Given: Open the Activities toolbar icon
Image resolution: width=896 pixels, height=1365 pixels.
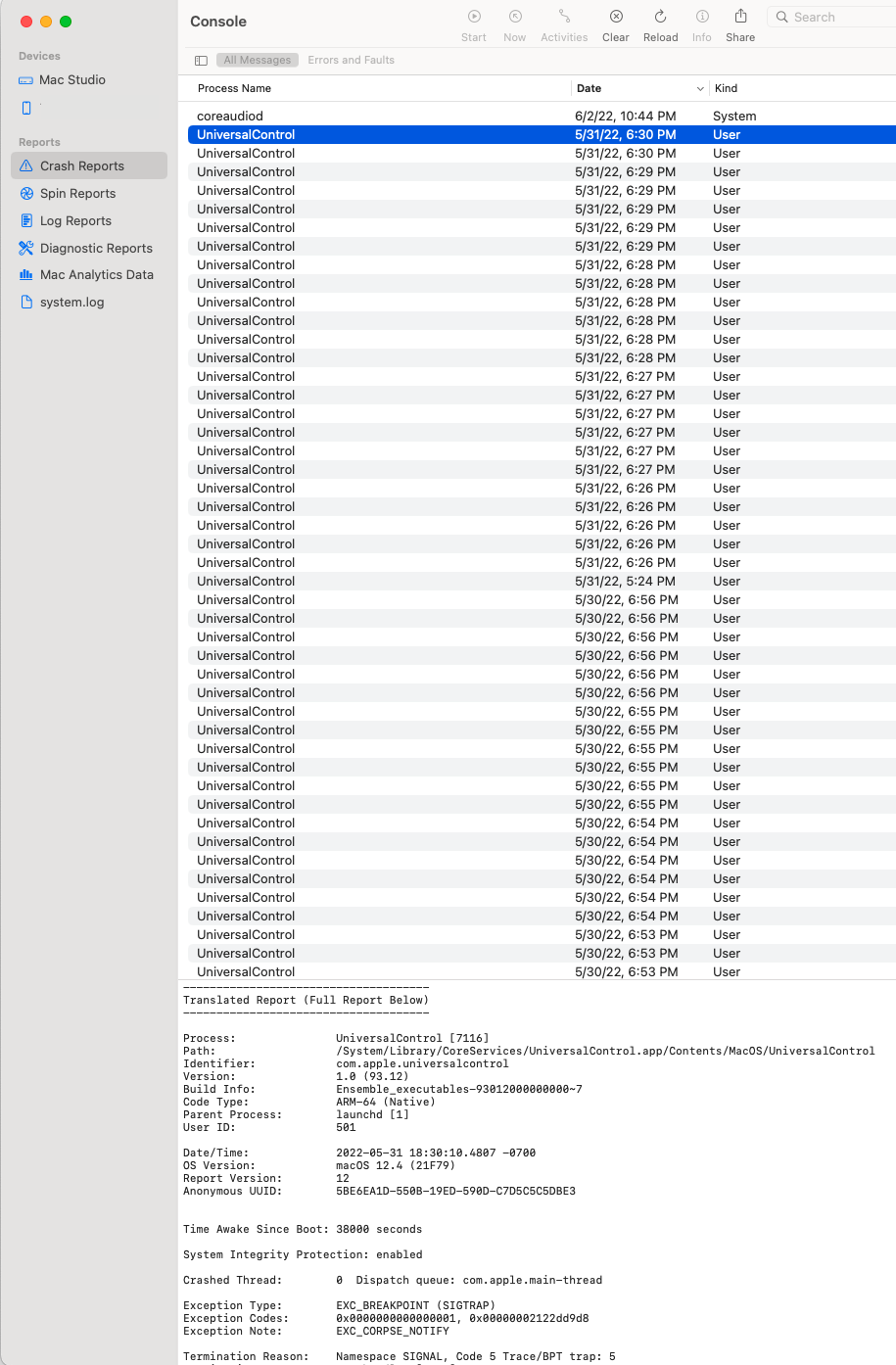Looking at the screenshot, I should (564, 17).
